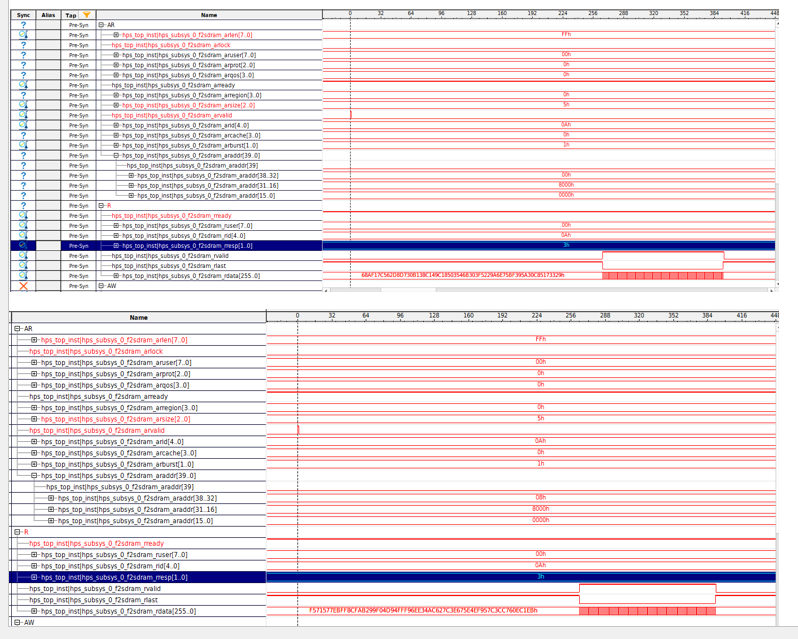Image resolution: width=798 pixels, height=639 pixels.
Task: Select the arready signal in the upper list
Action: [174, 85]
